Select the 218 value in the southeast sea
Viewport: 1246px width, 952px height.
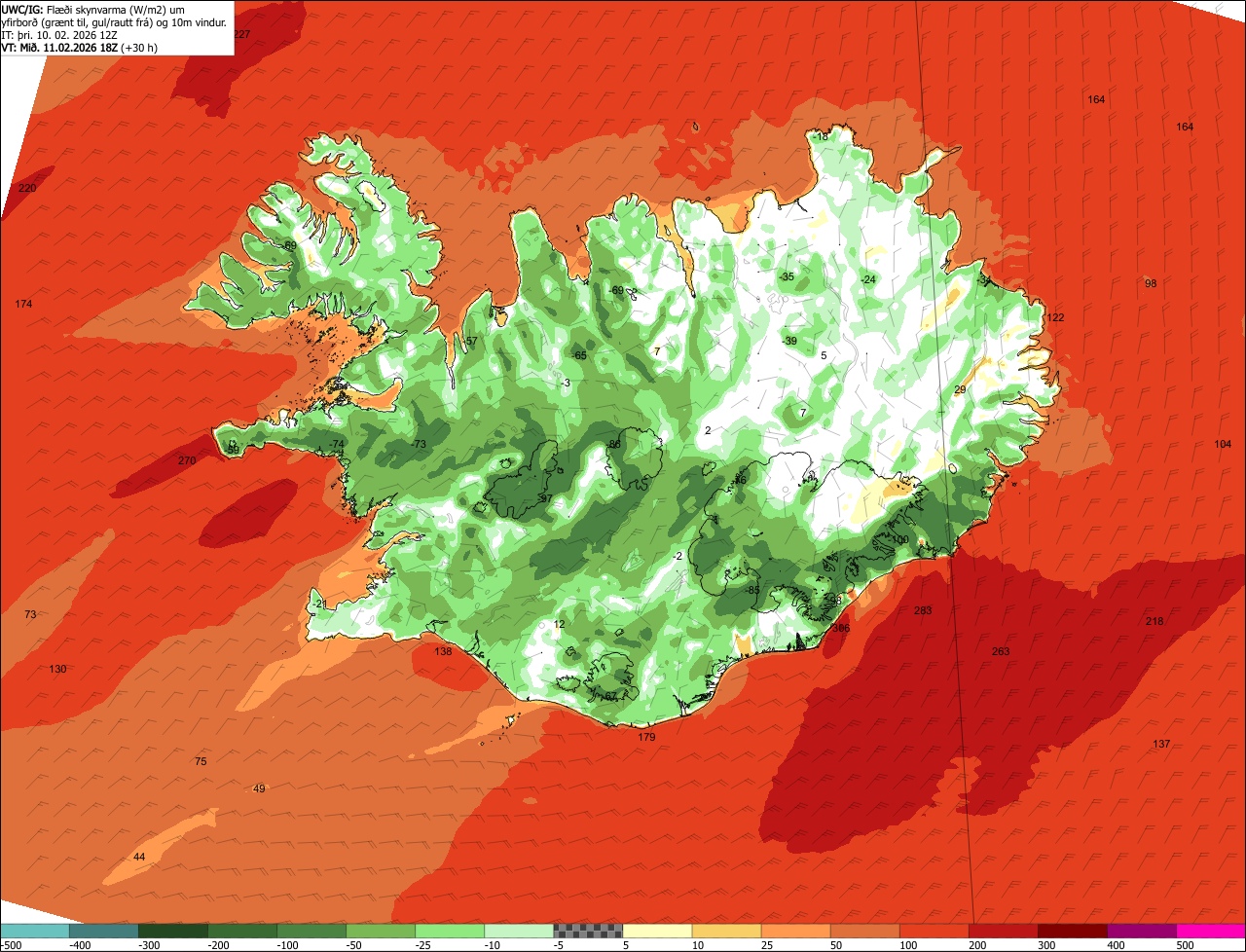(x=1154, y=621)
